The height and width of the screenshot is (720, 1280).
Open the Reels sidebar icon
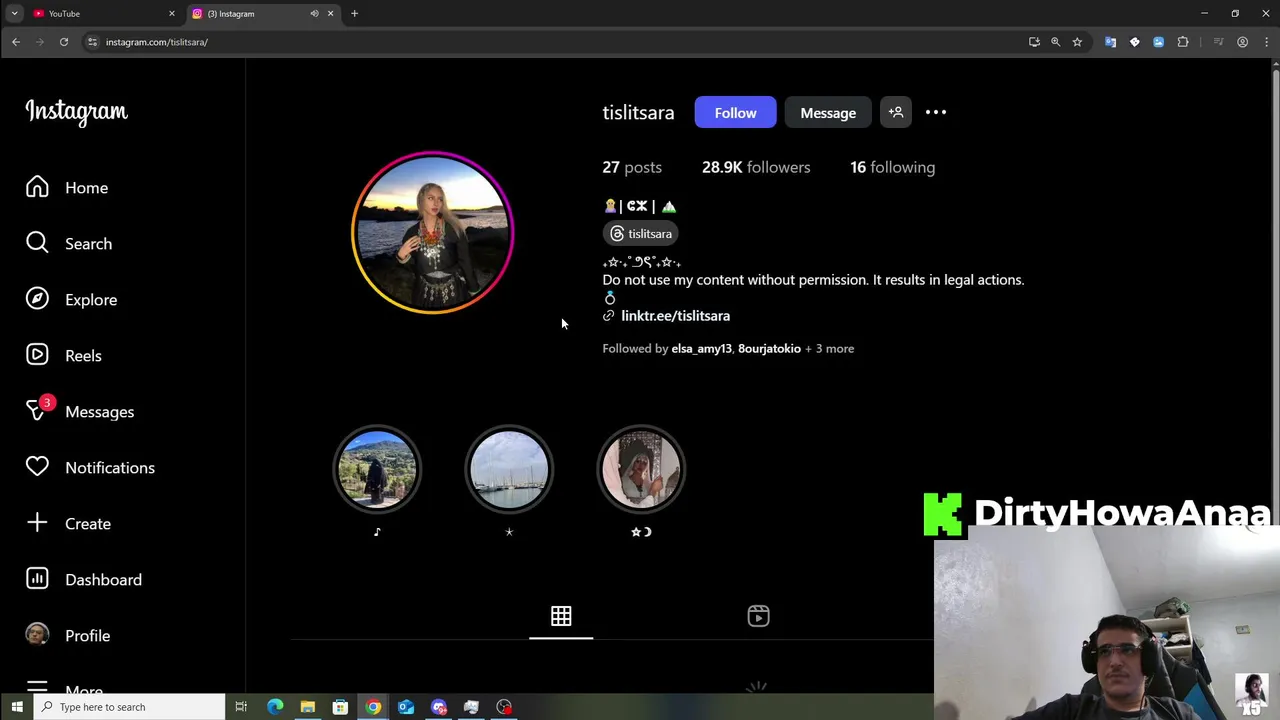click(x=37, y=356)
